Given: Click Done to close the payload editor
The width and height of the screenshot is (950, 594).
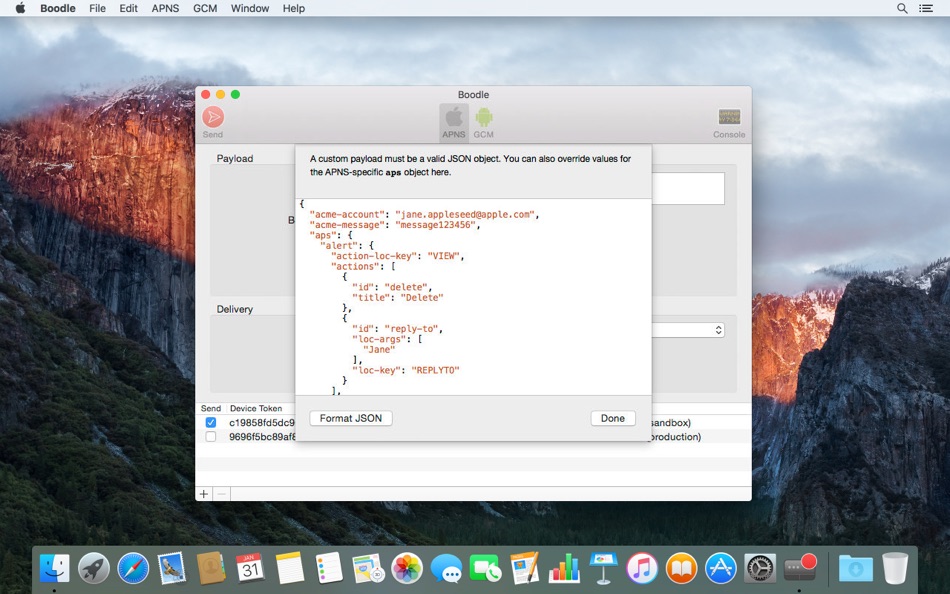Looking at the screenshot, I should click(612, 418).
